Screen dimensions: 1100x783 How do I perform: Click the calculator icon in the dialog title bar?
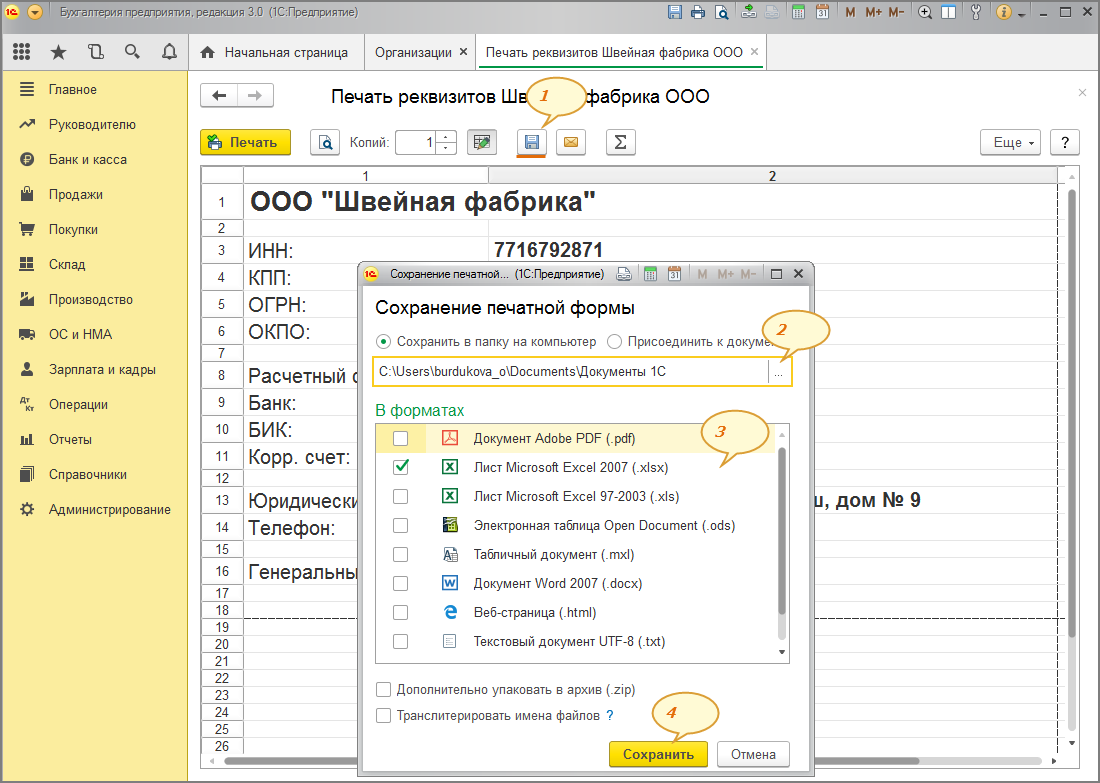pos(650,274)
